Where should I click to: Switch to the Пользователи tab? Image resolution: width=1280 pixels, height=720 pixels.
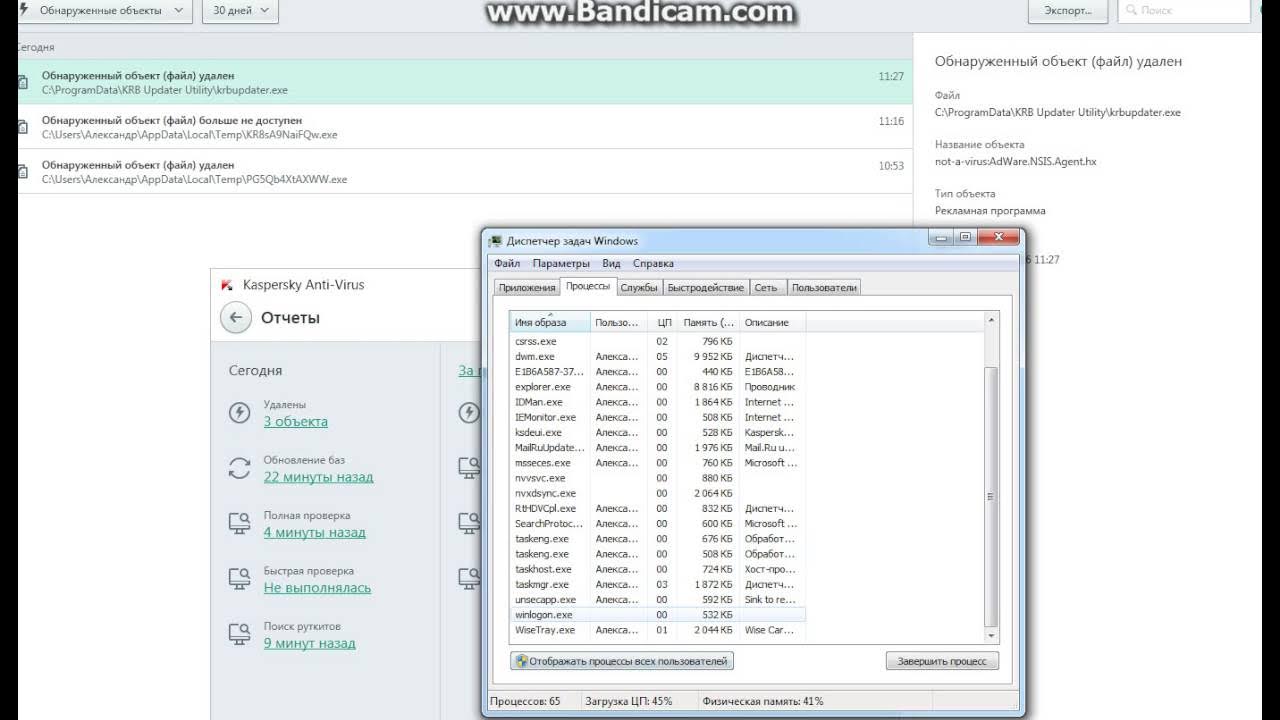coord(824,288)
